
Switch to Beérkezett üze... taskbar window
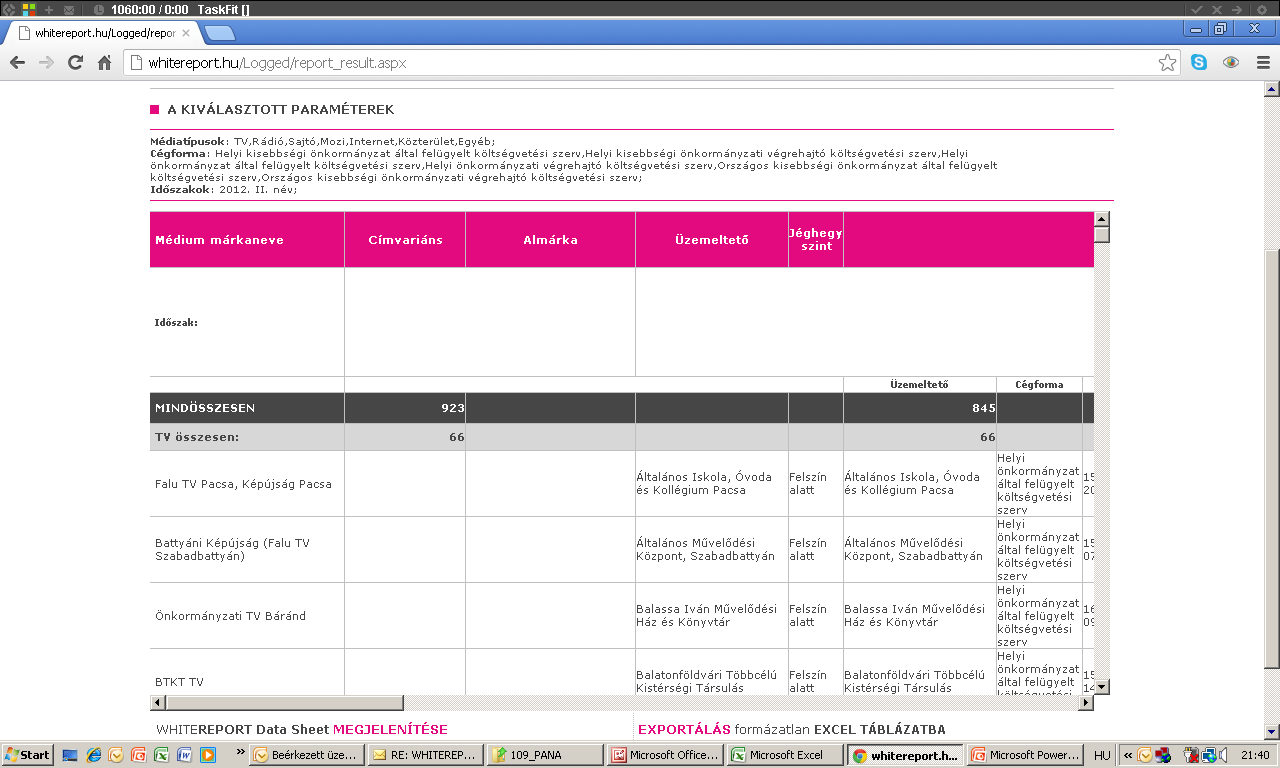(306, 755)
